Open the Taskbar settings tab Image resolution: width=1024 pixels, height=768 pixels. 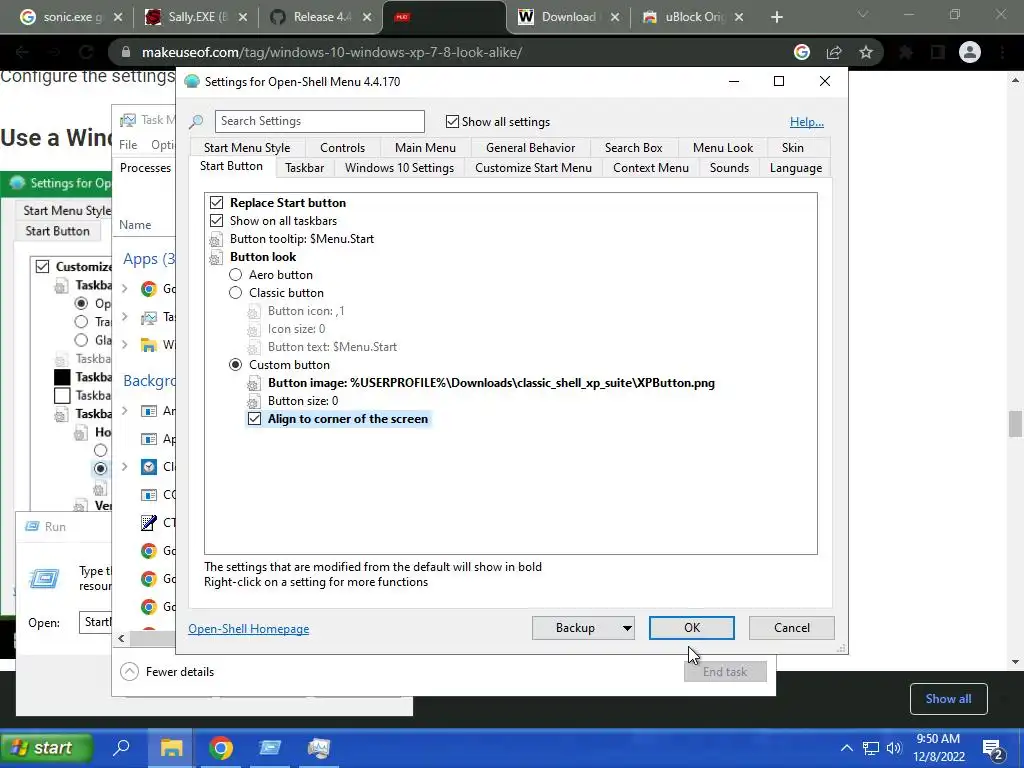coord(304,168)
